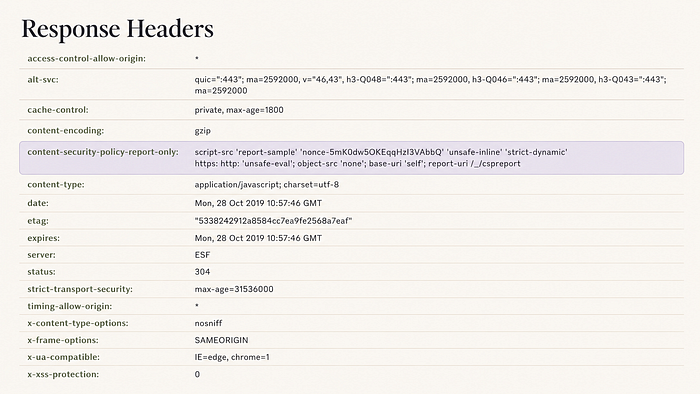Select the 'SAMEORIGIN' value
This screenshot has width=700, height=394.
(x=221, y=340)
